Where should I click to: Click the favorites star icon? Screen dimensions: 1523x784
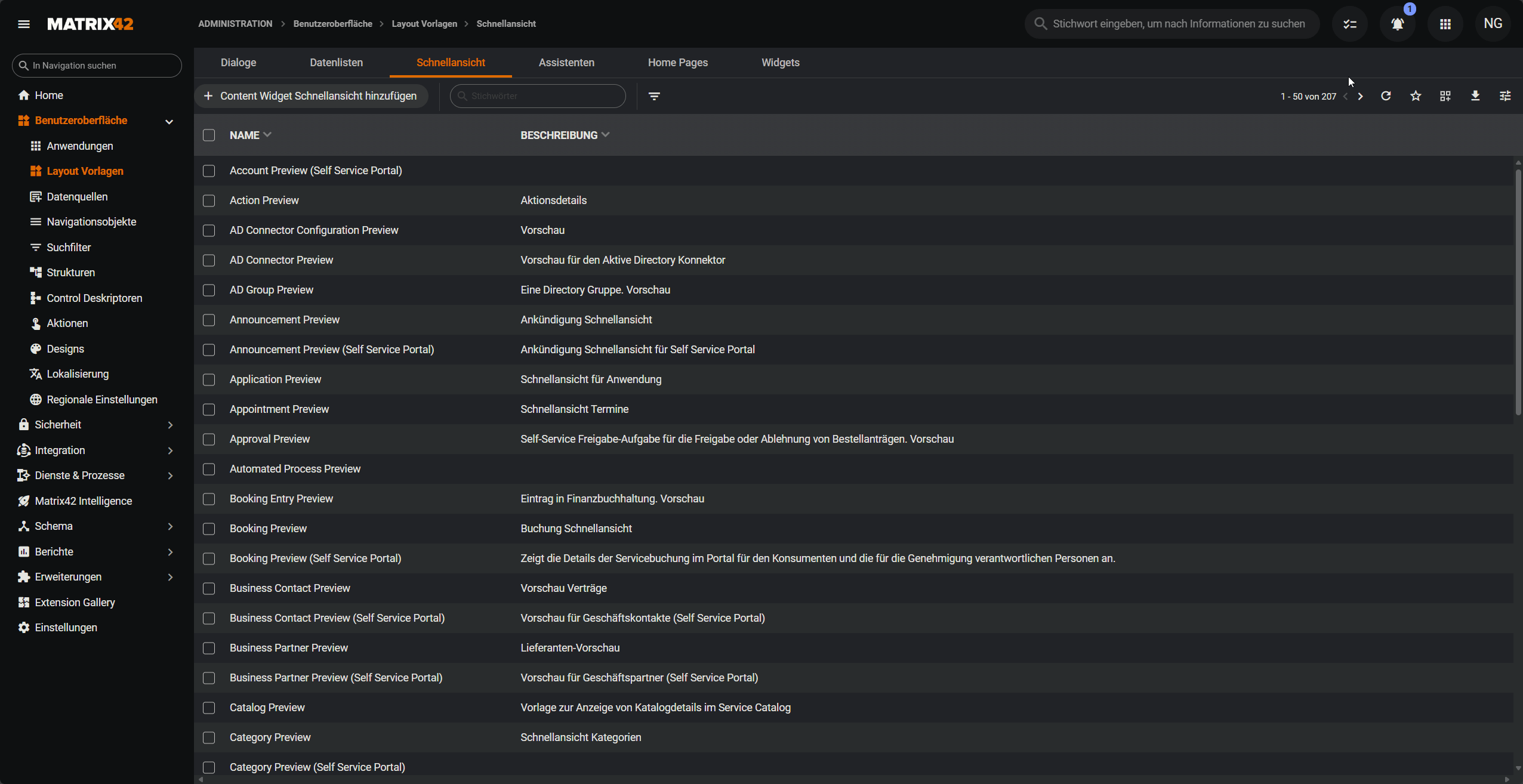1416,96
